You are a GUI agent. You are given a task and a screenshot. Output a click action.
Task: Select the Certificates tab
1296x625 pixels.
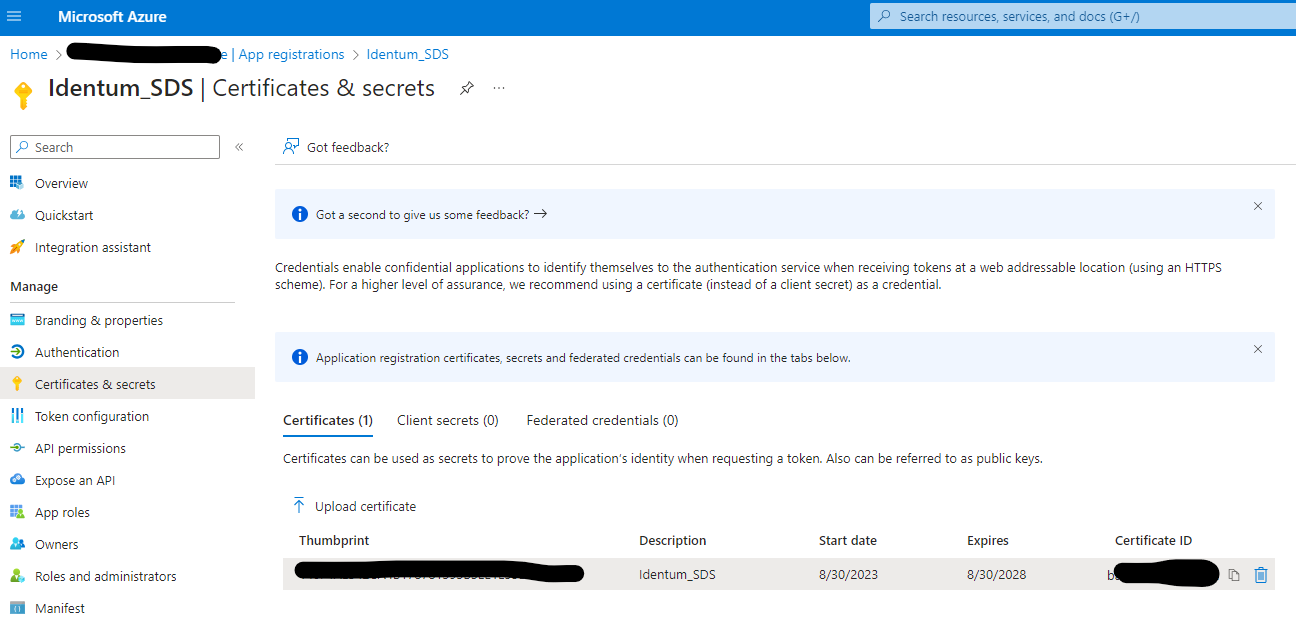coord(328,420)
